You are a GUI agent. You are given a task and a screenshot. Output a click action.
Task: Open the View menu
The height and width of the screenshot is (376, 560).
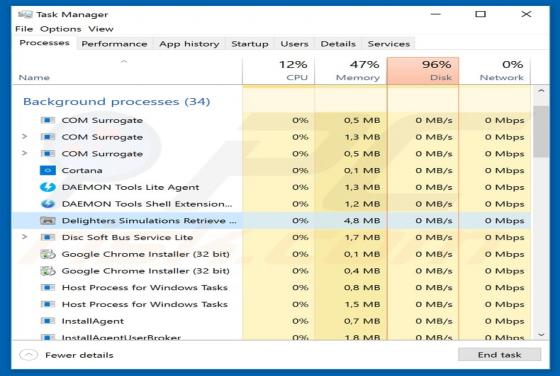(x=101, y=29)
